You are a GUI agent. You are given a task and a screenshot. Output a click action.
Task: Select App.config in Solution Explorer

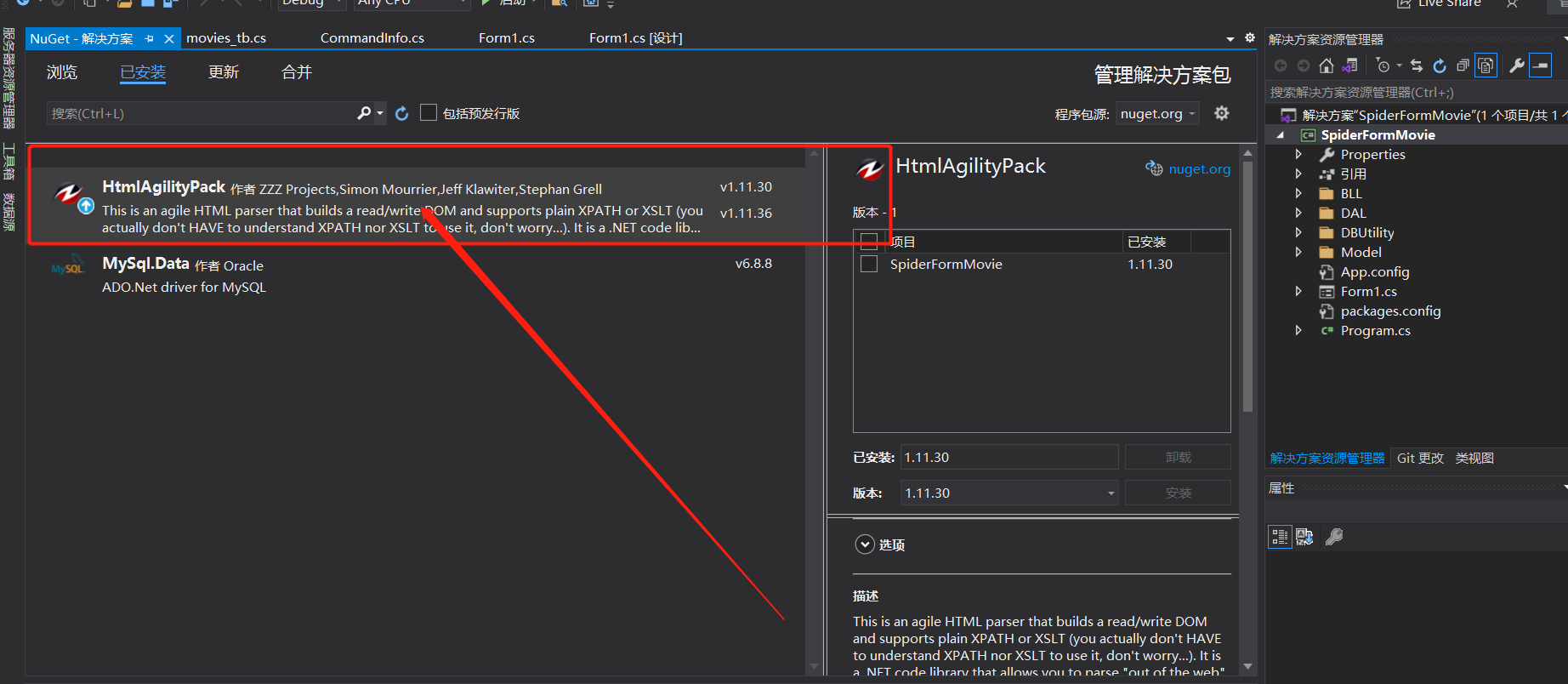[1374, 271]
